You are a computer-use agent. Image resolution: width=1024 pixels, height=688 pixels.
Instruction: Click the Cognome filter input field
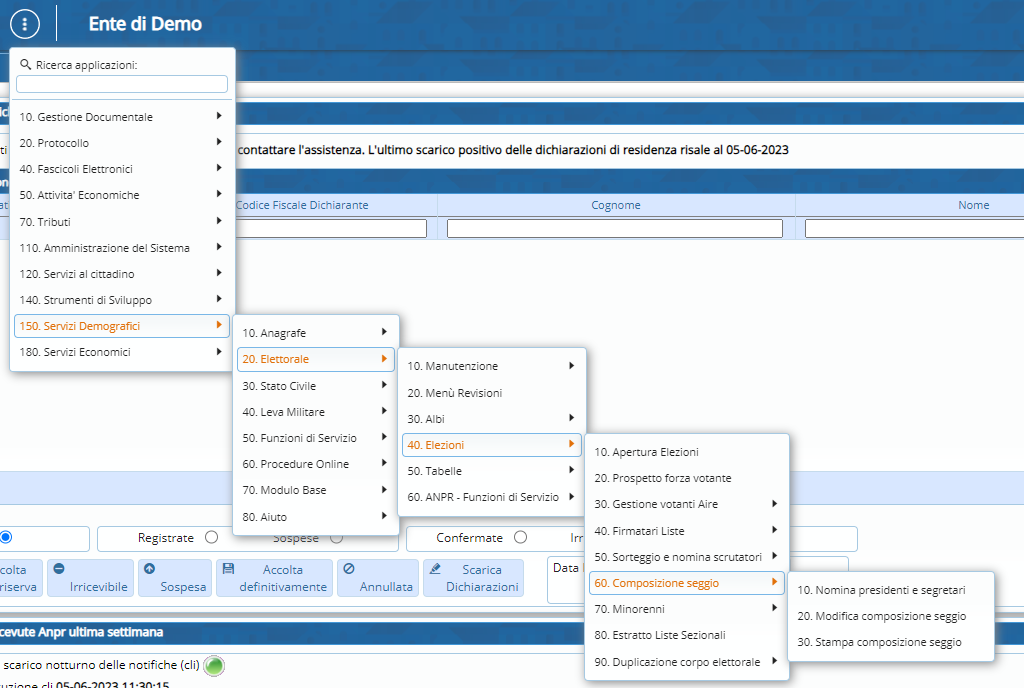(x=614, y=228)
